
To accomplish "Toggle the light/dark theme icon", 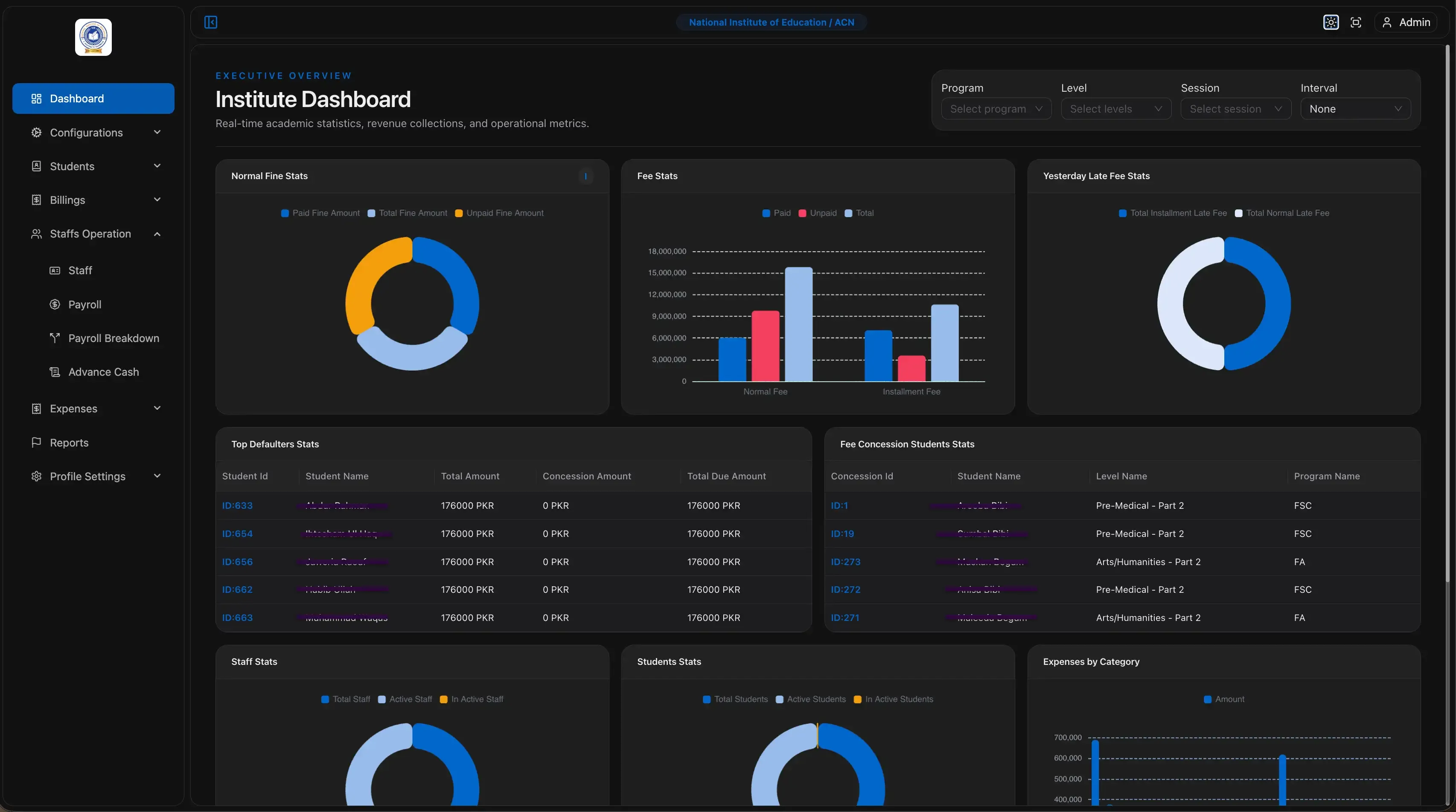I will 1331,22.
